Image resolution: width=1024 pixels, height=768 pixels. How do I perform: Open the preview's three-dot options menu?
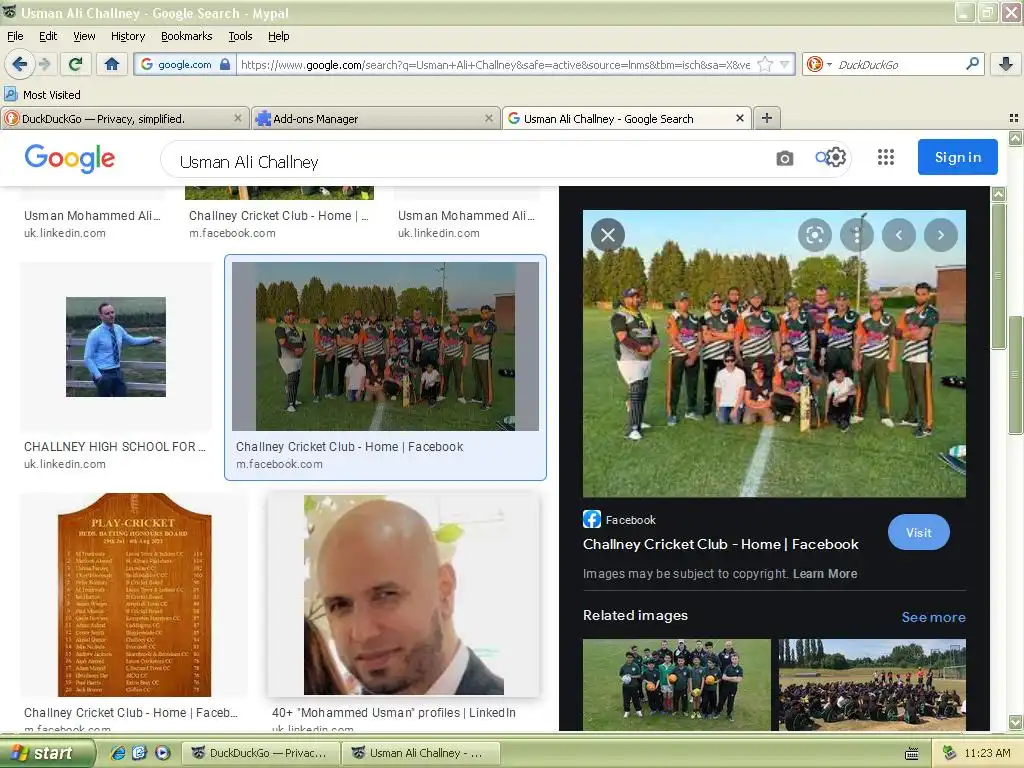click(x=857, y=235)
